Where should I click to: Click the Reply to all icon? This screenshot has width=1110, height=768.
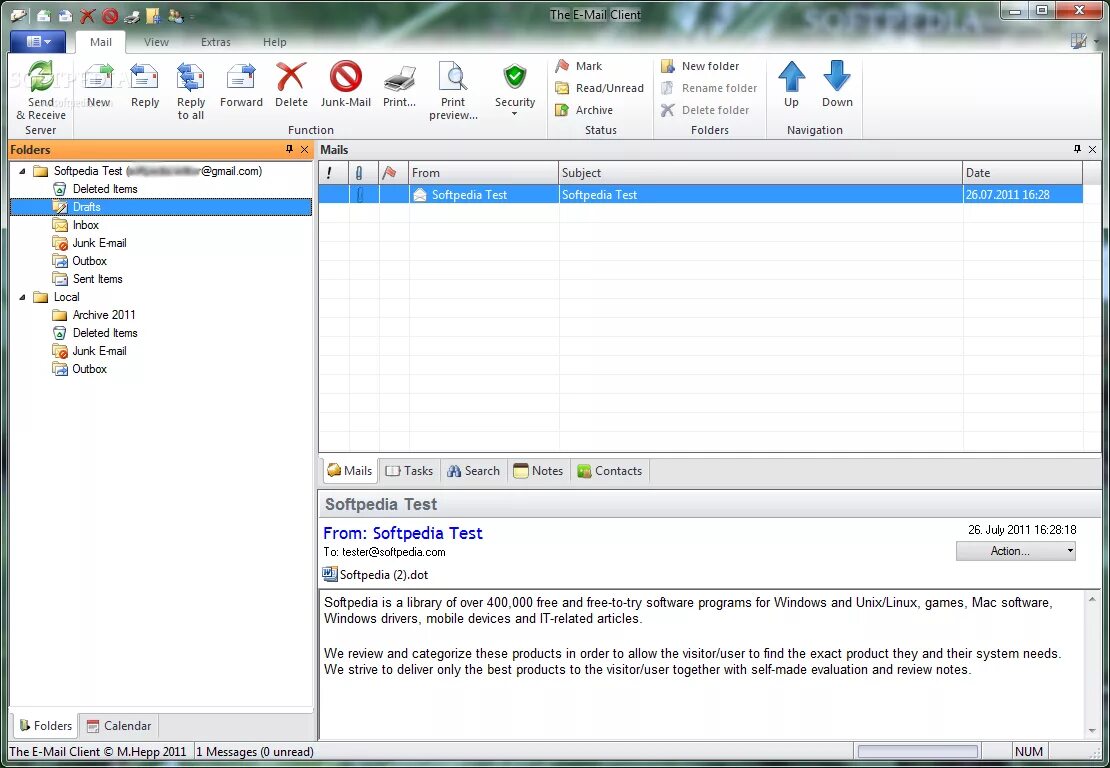tap(190, 91)
